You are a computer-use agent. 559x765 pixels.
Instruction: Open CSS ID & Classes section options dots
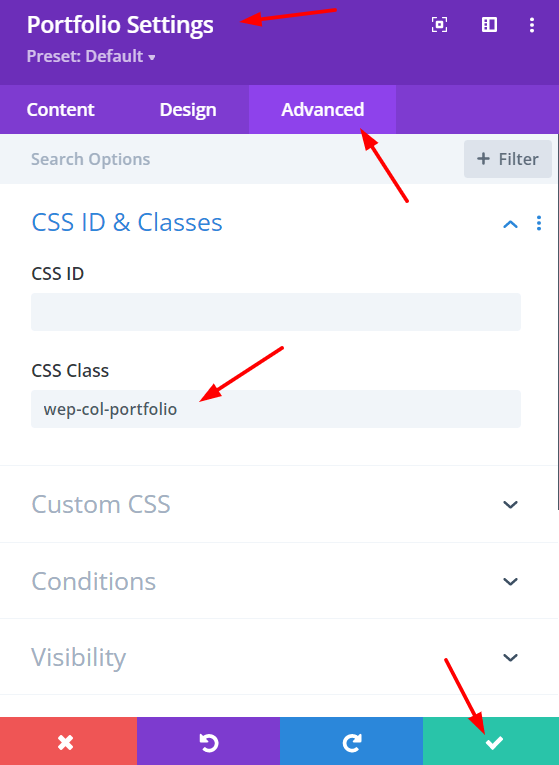539,223
